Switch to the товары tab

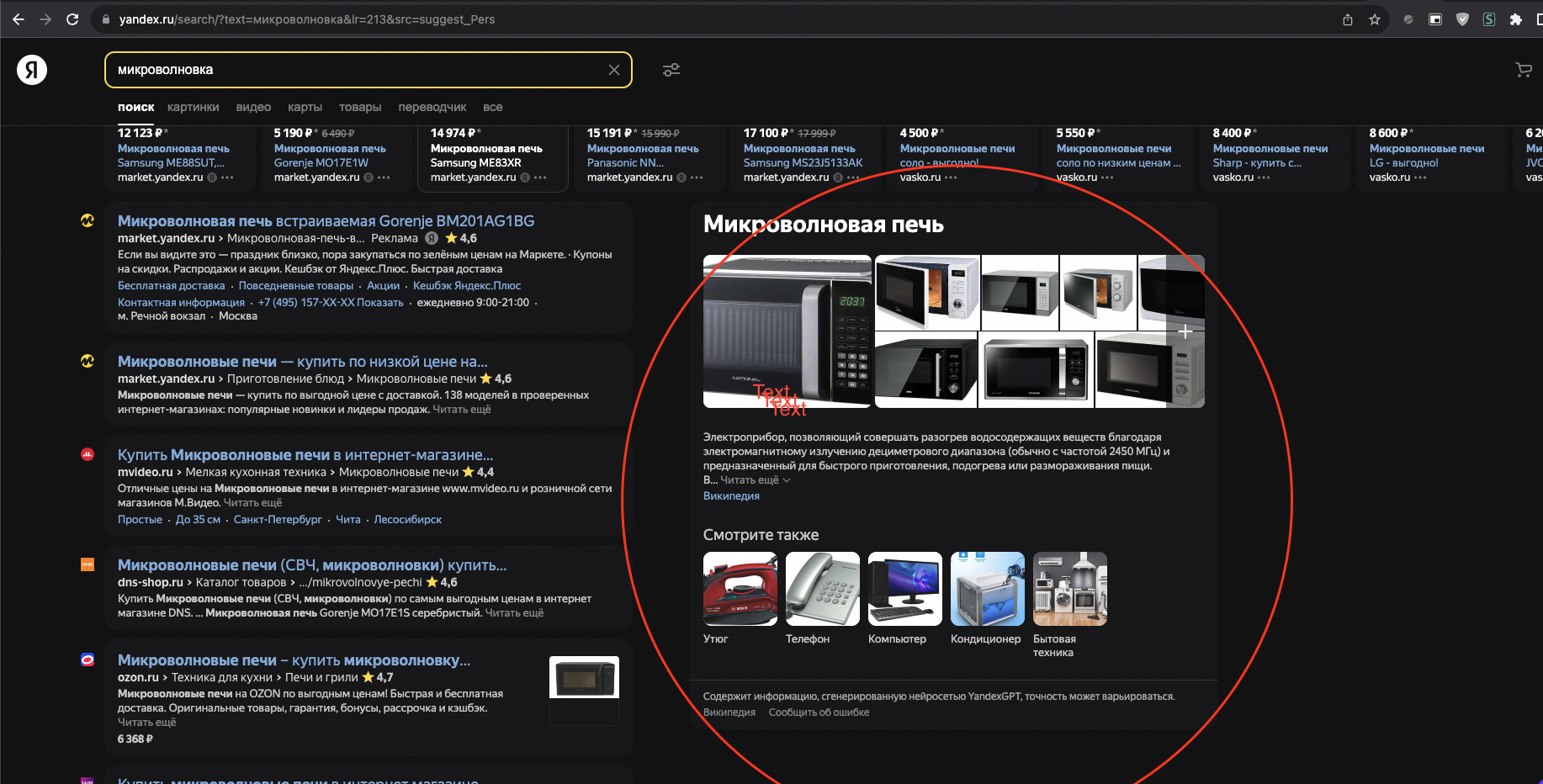tap(360, 107)
